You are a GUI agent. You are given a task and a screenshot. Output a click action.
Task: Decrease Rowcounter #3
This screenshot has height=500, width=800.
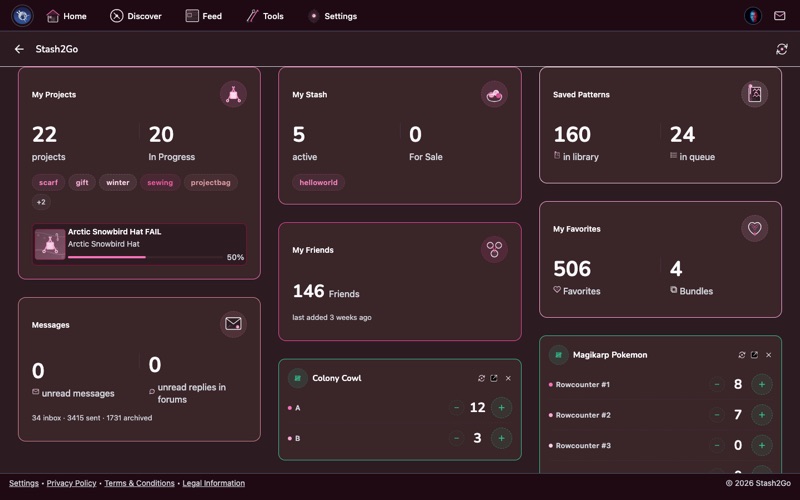(x=717, y=445)
